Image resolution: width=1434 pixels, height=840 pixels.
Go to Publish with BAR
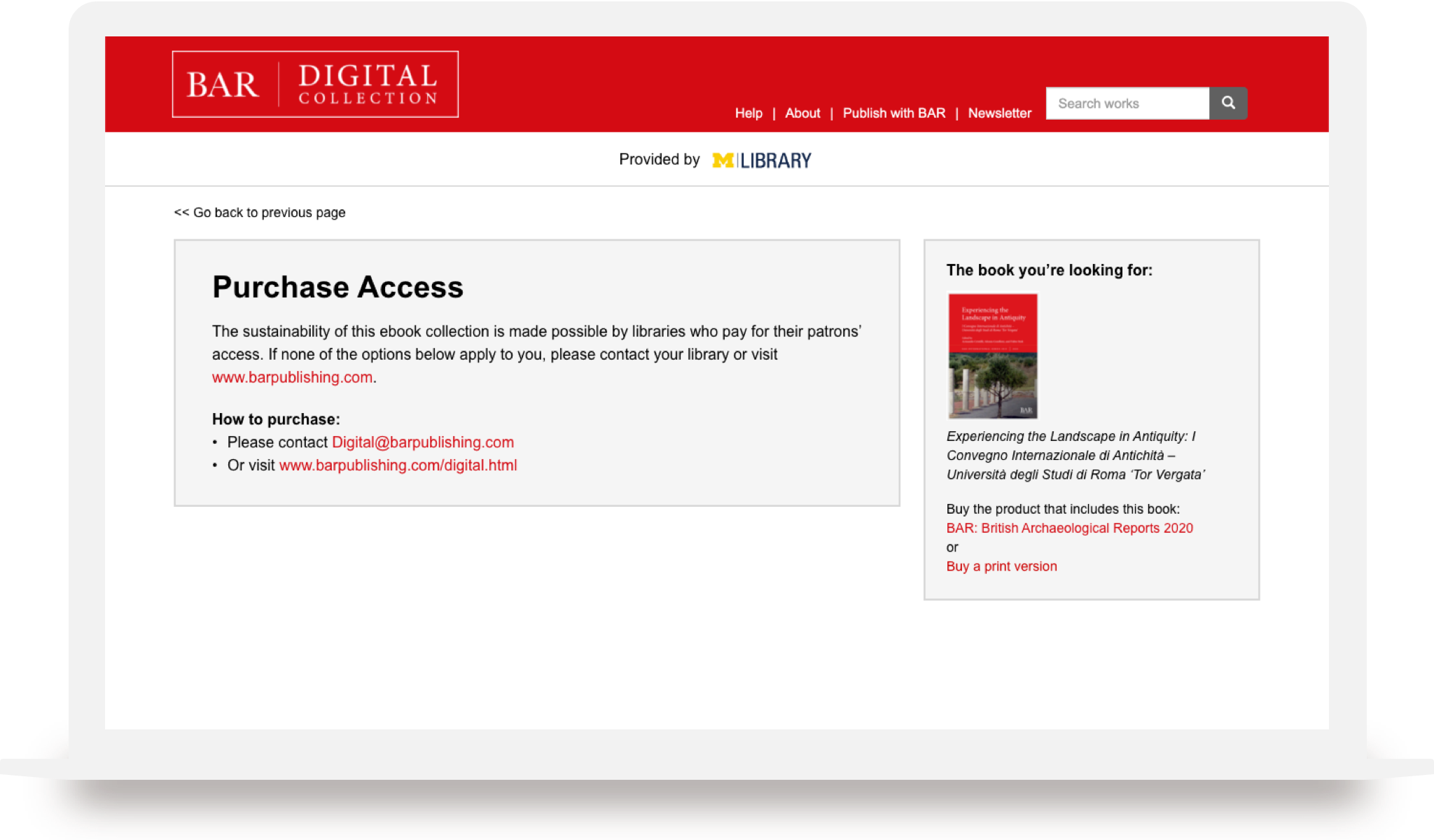point(893,113)
